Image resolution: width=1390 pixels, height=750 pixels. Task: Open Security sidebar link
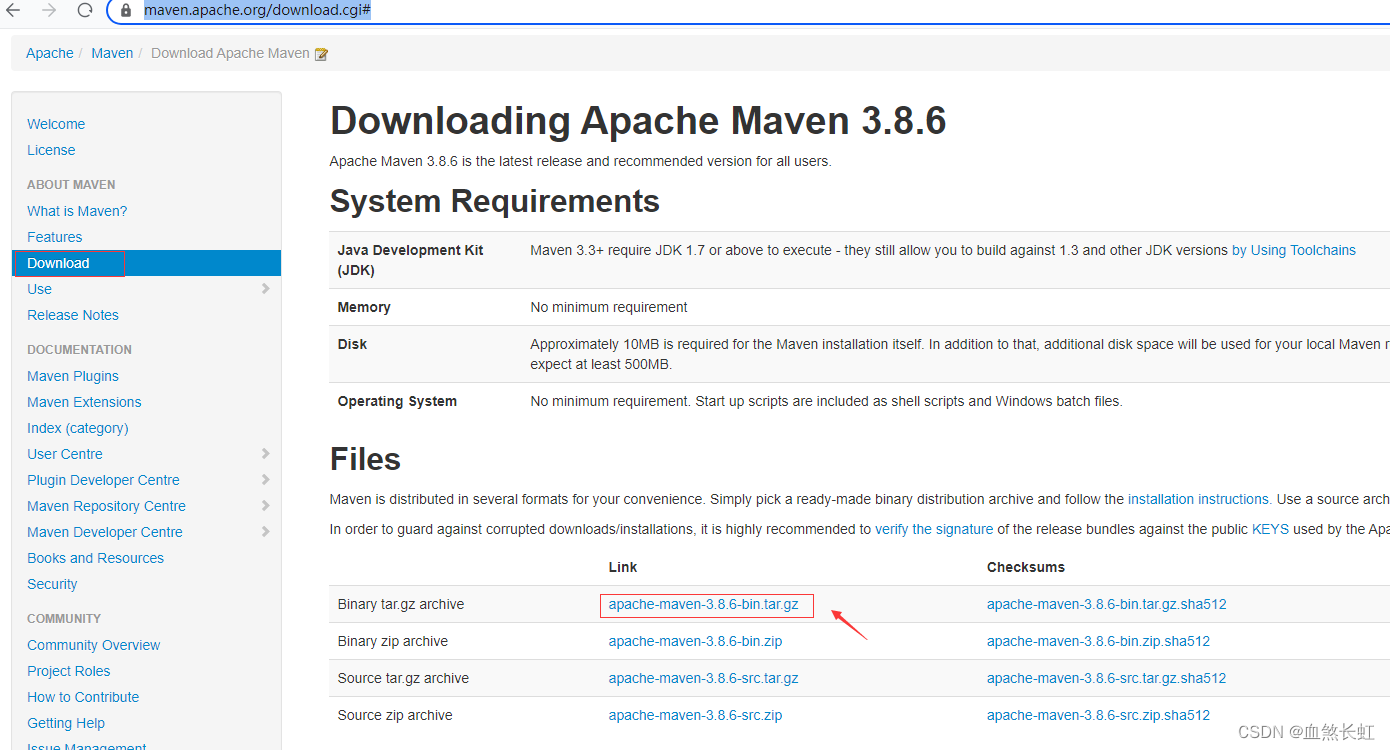(52, 584)
